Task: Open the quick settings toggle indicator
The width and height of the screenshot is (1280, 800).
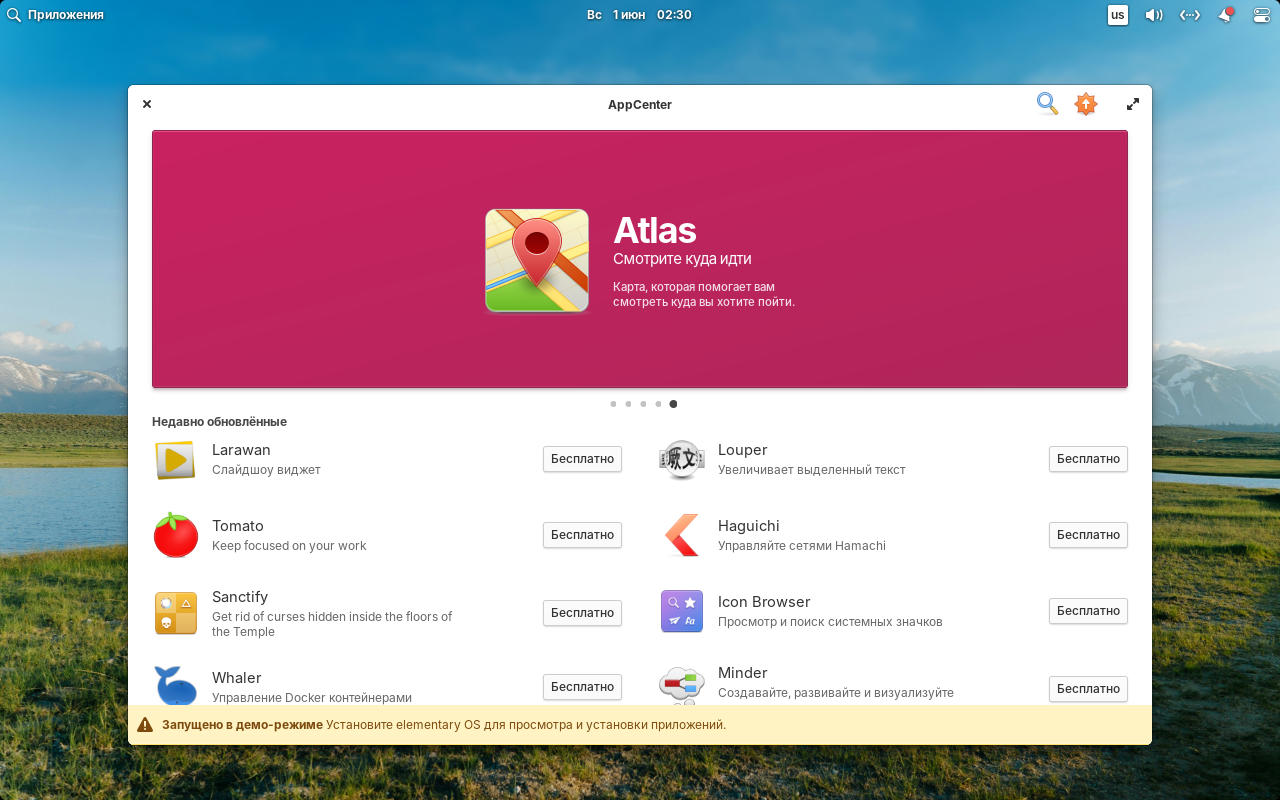Action: click(x=1260, y=15)
